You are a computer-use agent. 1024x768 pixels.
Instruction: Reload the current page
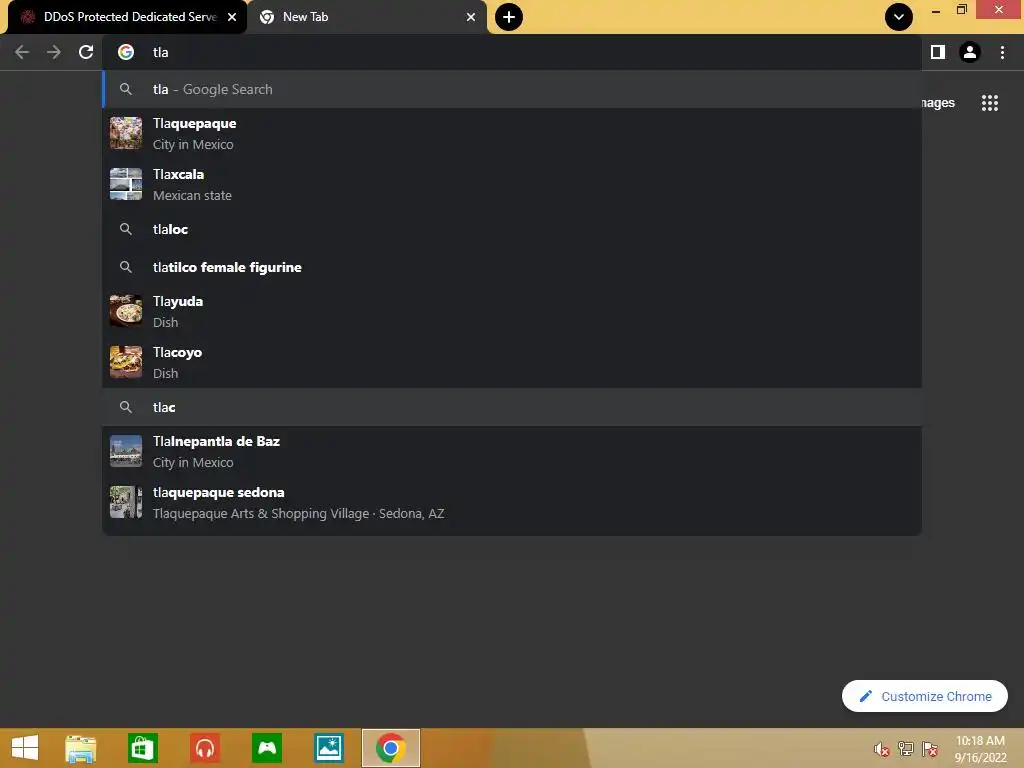coord(86,52)
